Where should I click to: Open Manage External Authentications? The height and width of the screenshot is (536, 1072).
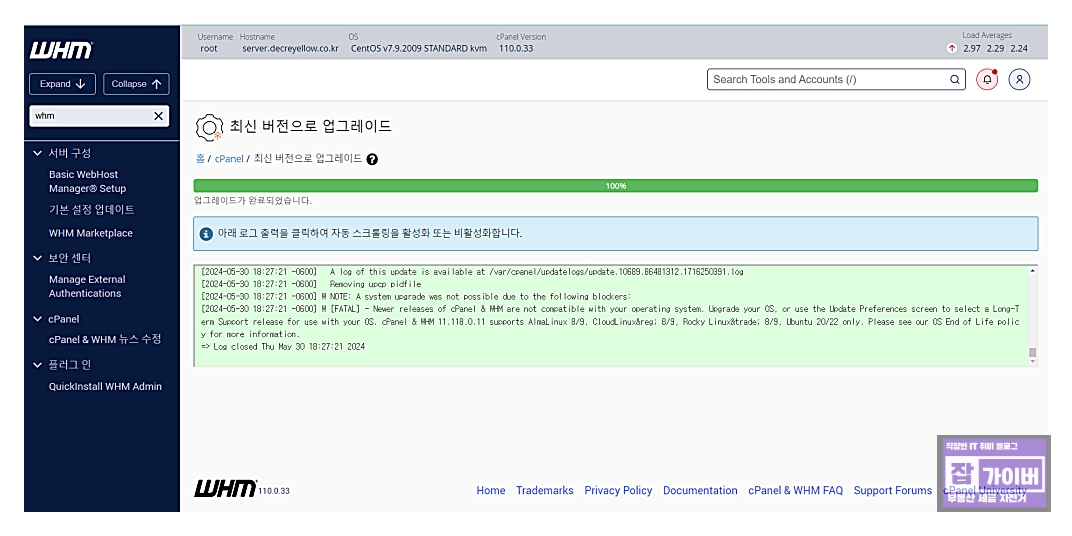pyautogui.click(x=87, y=286)
